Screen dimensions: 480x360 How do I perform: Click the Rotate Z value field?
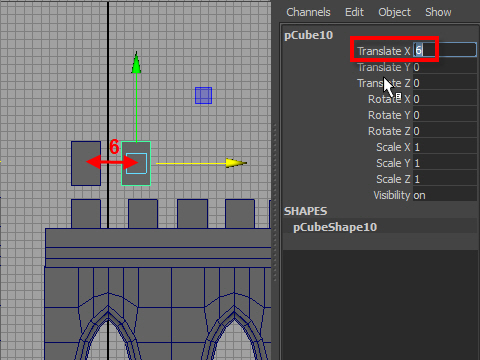pyautogui.click(x=445, y=131)
